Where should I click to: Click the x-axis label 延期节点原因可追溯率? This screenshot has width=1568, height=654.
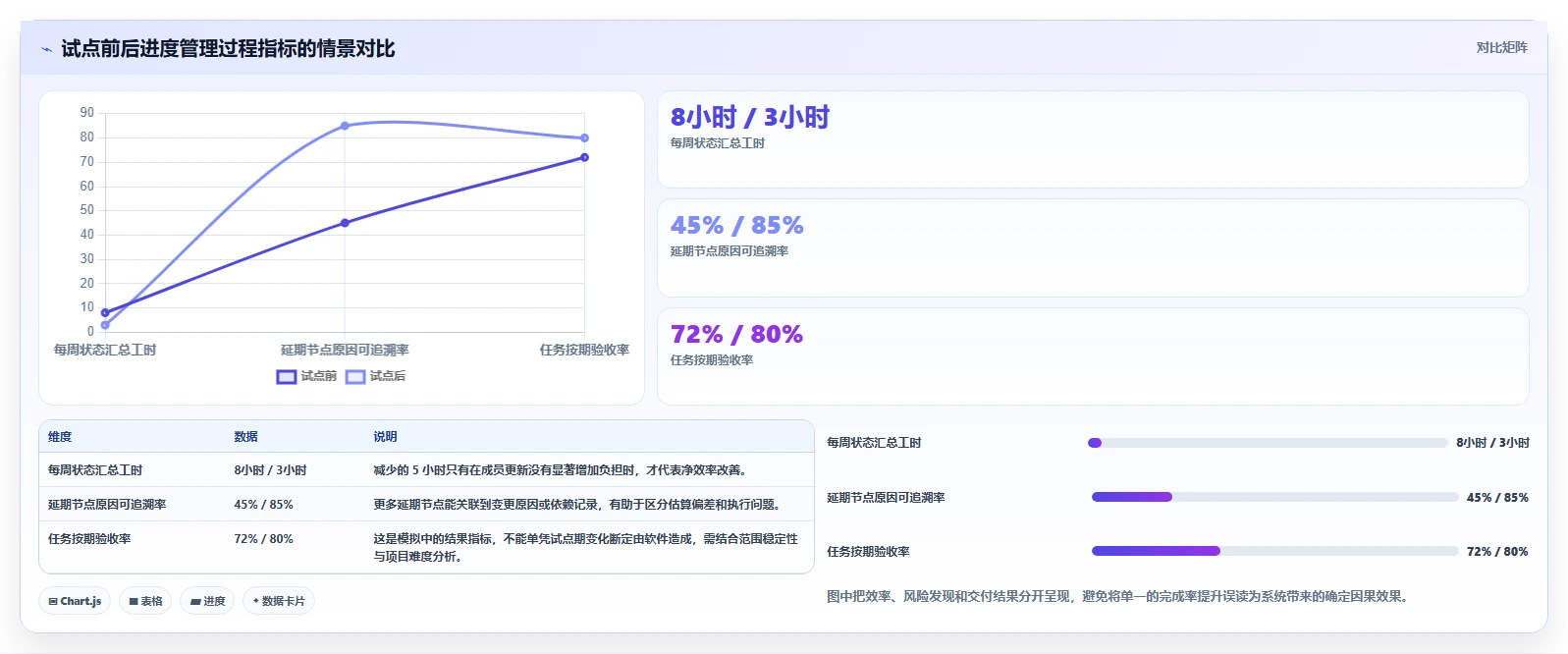pyautogui.click(x=345, y=351)
